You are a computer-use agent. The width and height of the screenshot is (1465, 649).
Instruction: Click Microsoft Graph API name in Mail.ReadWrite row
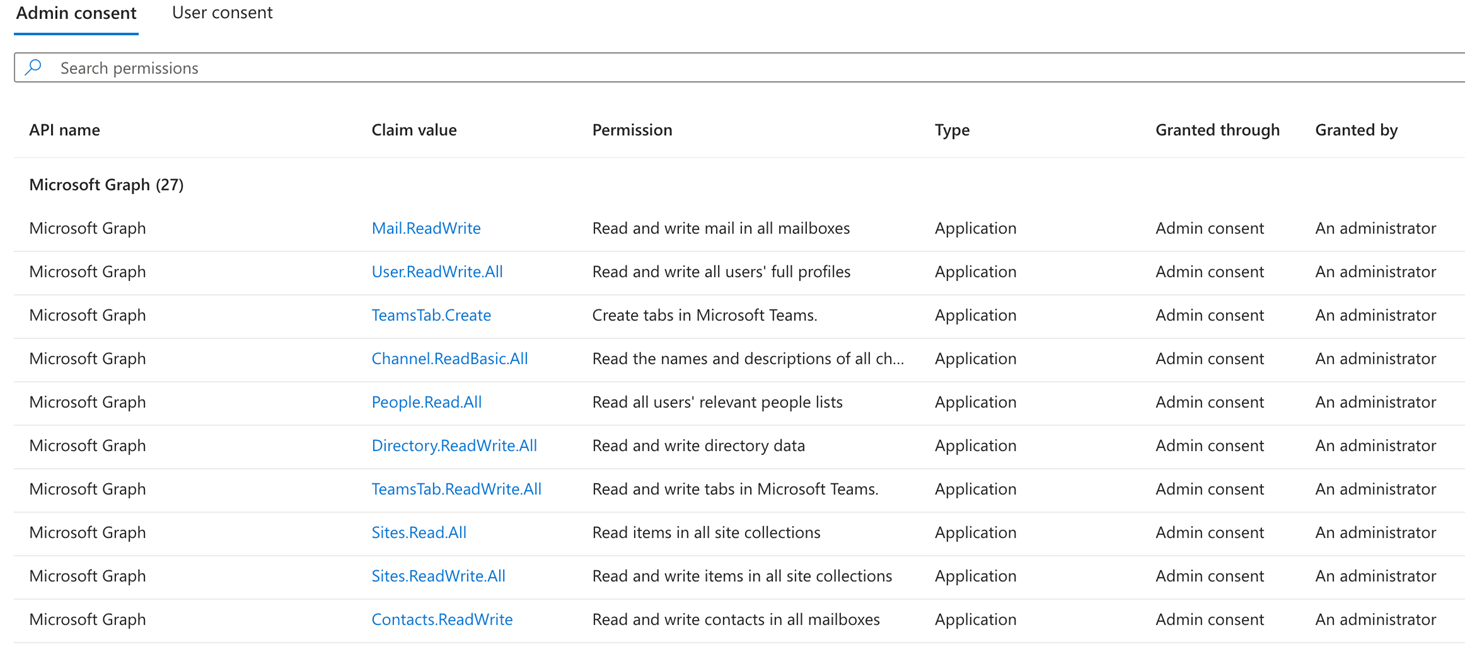tap(87, 228)
